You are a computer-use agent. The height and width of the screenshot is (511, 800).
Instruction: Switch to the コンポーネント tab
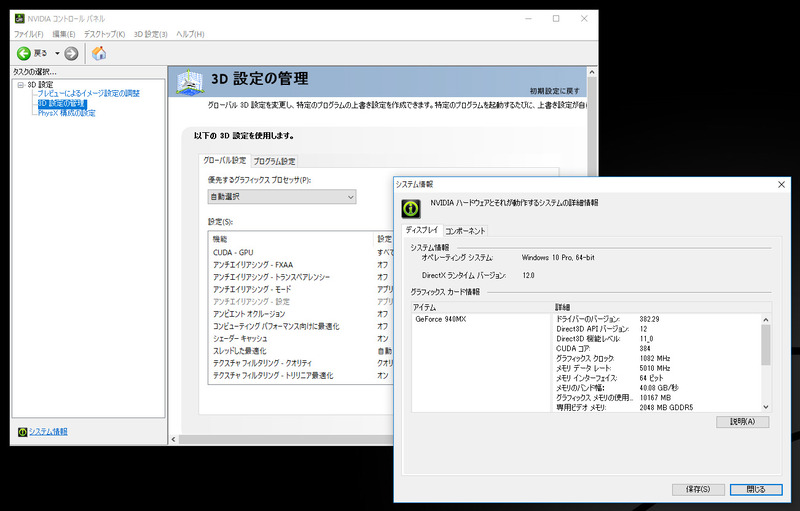(x=465, y=231)
